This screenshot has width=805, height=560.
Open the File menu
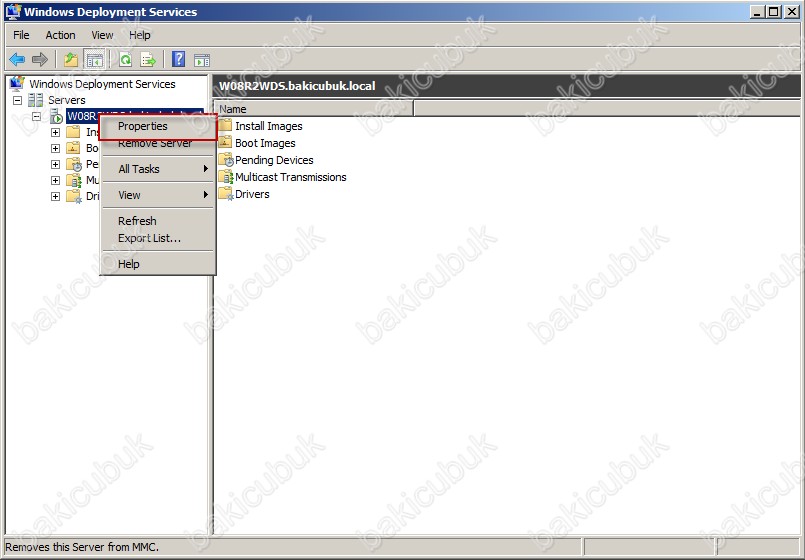pyautogui.click(x=21, y=35)
